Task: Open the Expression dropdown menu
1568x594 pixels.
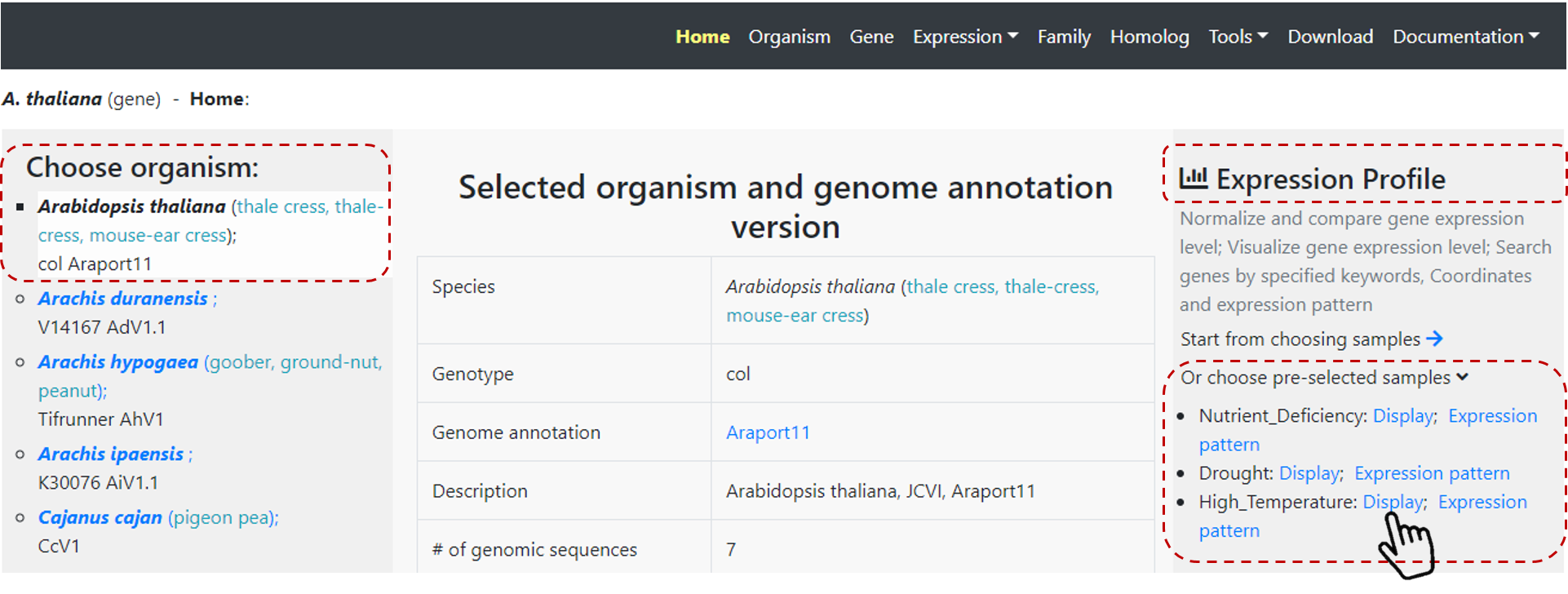Action: (965, 37)
